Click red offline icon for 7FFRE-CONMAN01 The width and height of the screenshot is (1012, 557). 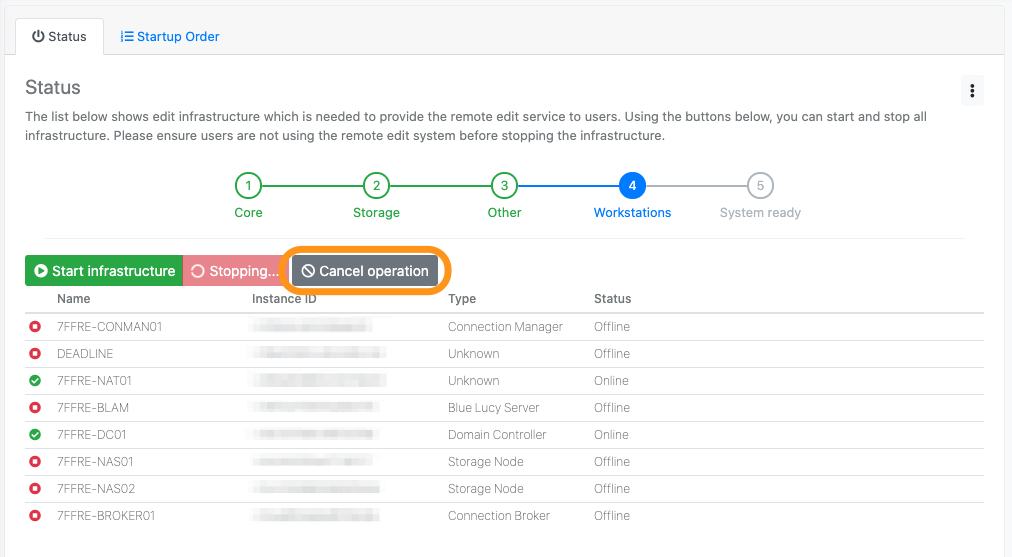tap(35, 327)
